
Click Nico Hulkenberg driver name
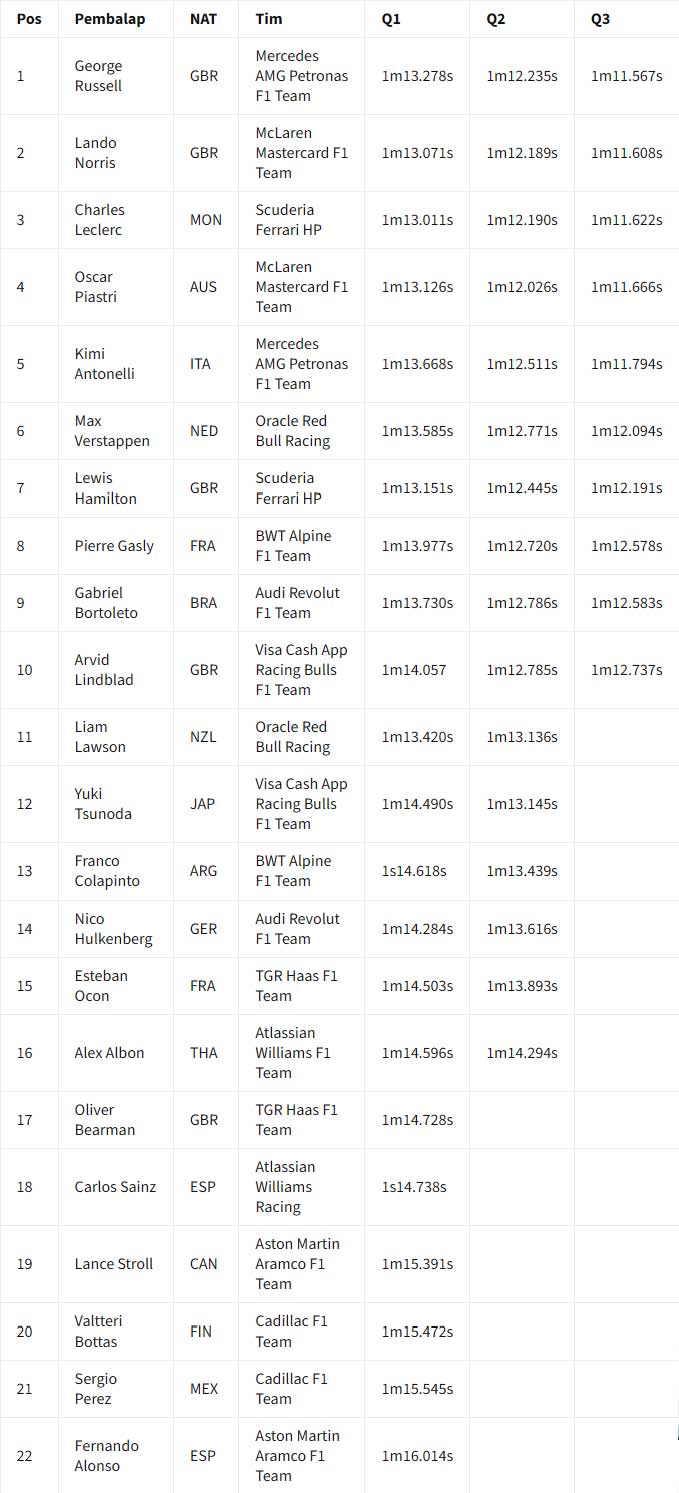point(113,929)
